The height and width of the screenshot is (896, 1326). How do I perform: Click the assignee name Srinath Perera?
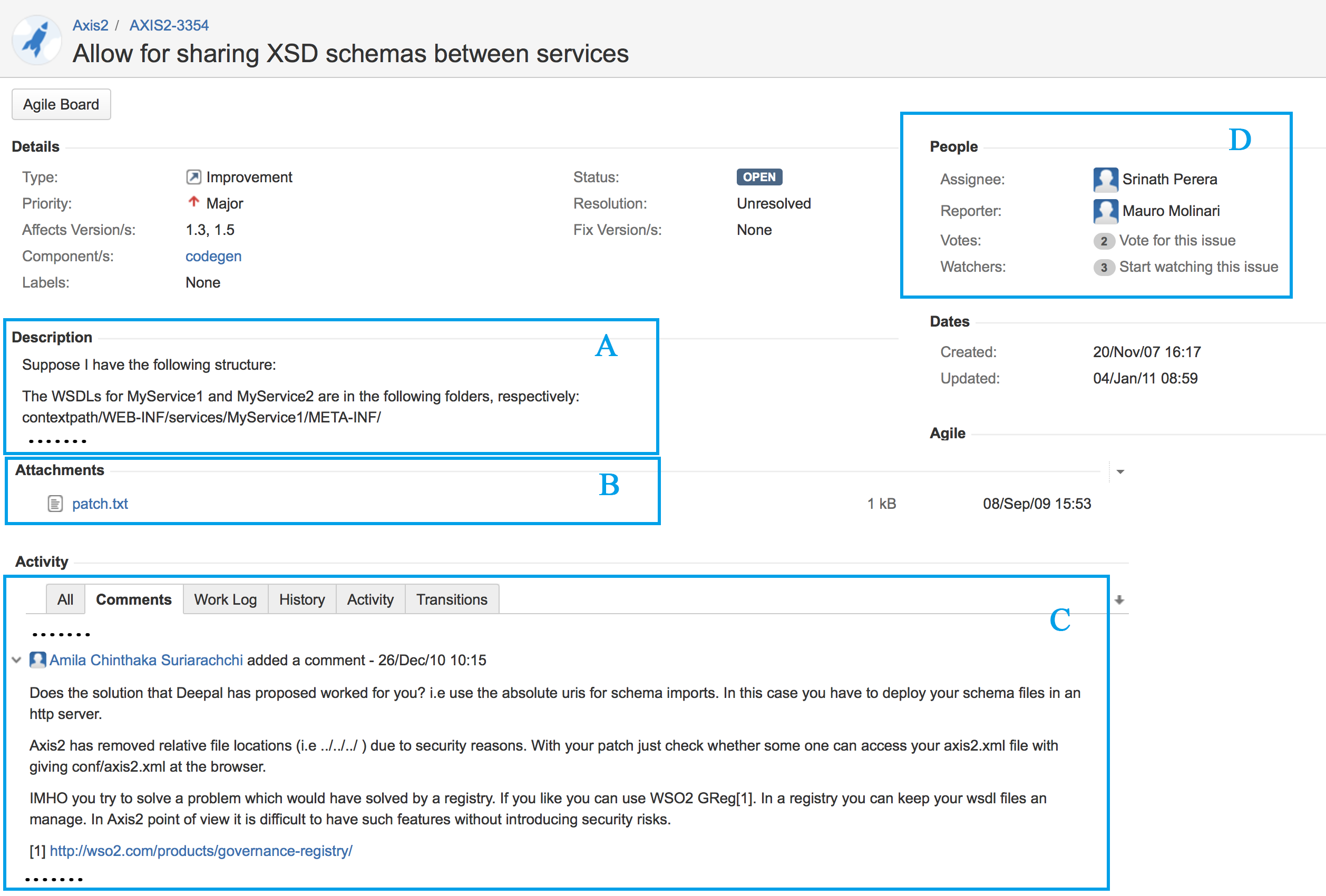pyautogui.click(x=1169, y=179)
